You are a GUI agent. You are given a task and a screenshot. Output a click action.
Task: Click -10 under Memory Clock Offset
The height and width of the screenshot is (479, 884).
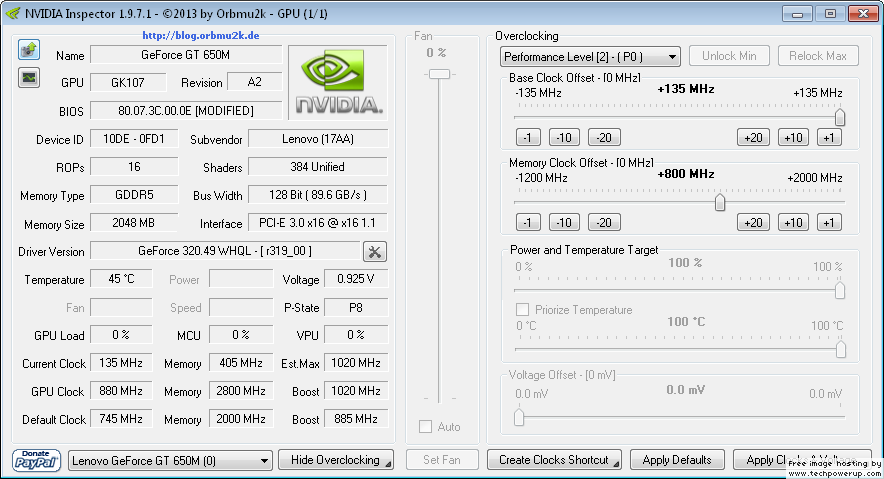click(564, 222)
